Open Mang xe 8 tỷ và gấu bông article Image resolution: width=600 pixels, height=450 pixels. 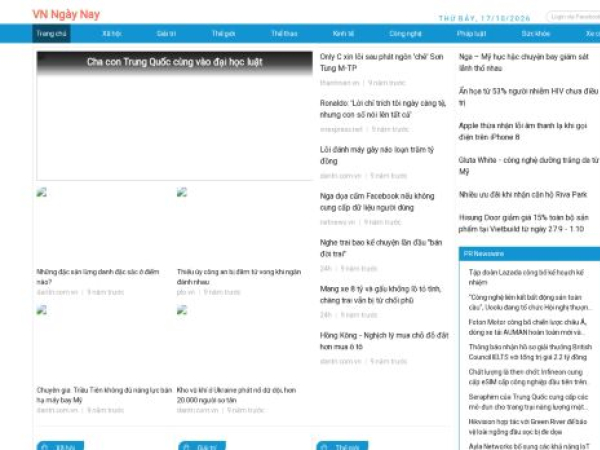[380, 295]
